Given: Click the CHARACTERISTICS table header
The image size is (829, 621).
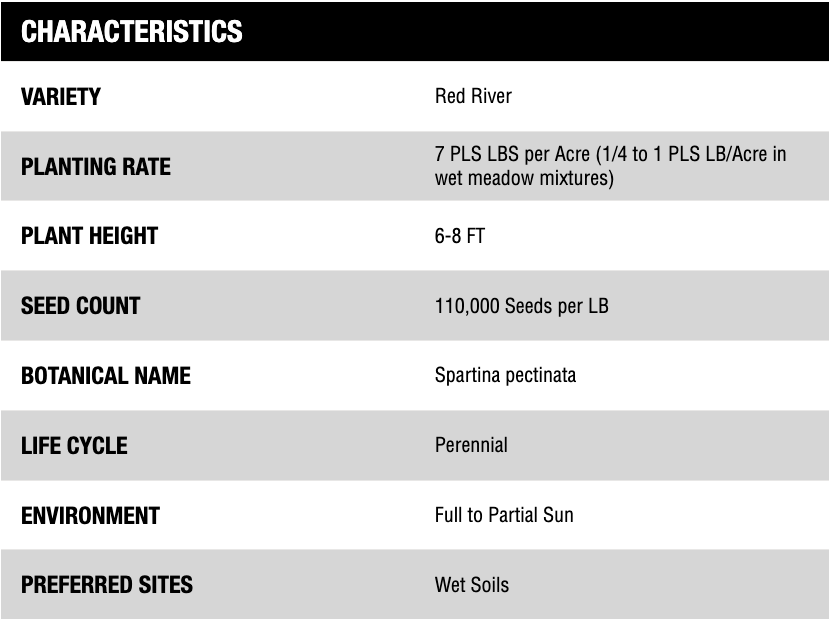Looking at the screenshot, I should coord(132,32).
